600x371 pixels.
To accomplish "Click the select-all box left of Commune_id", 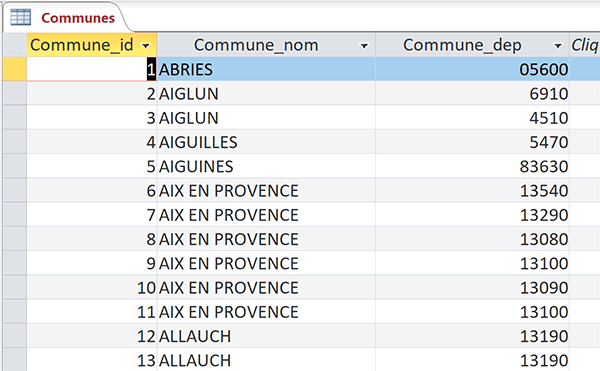I will pyautogui.click(x=15, y=45).
